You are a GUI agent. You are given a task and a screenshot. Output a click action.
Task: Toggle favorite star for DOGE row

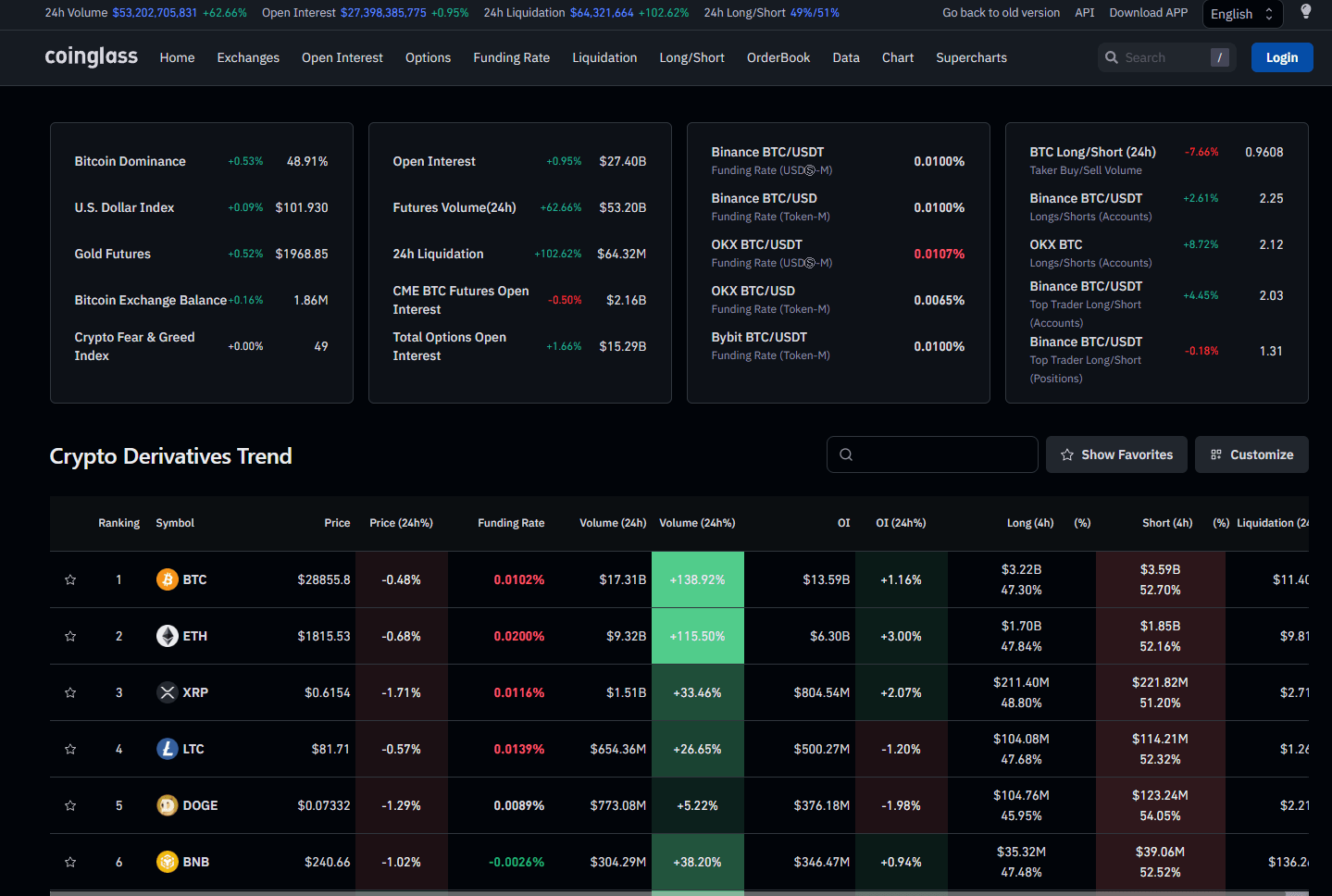click(70, 805)
